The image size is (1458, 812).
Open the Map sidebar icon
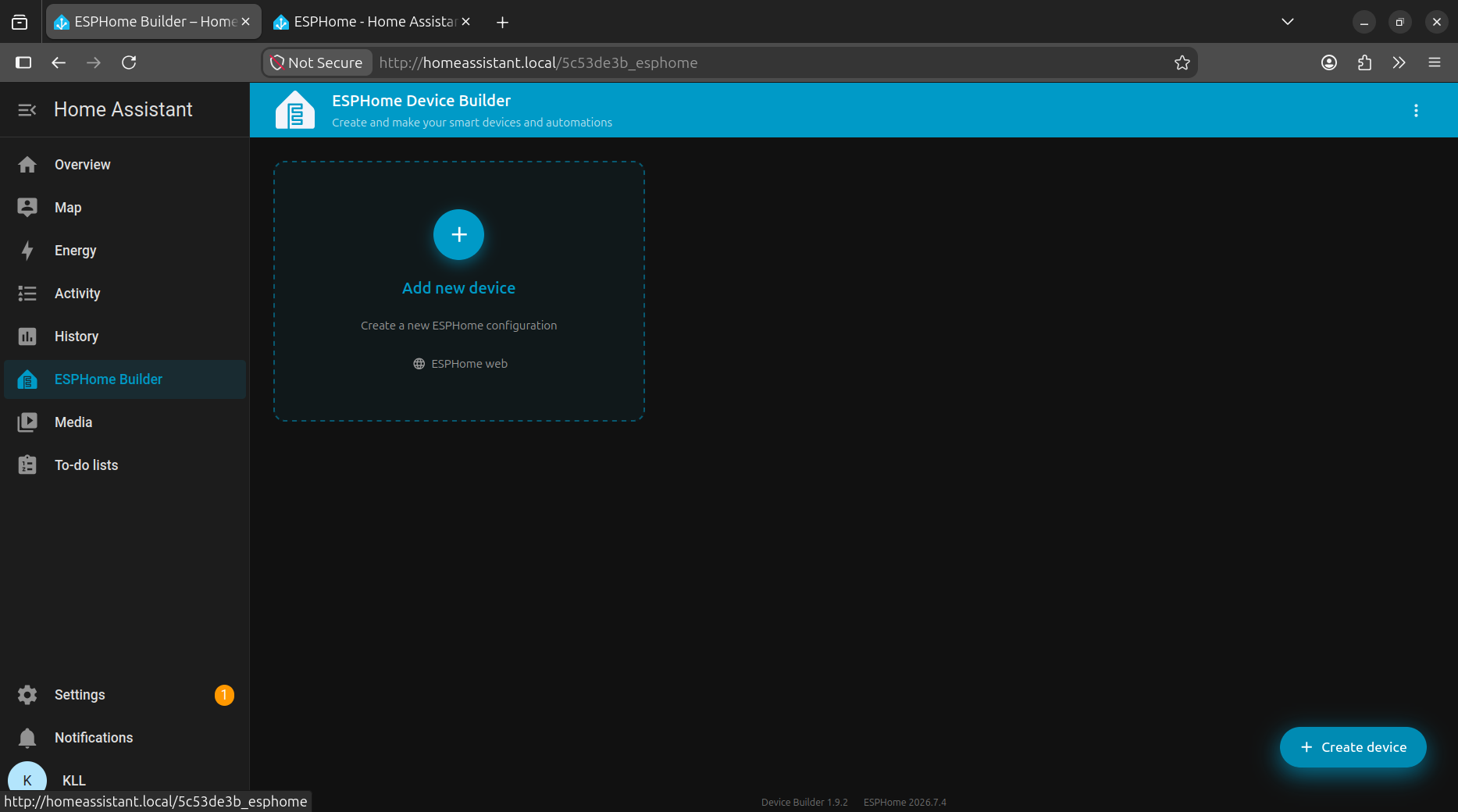tap(27, 208)
